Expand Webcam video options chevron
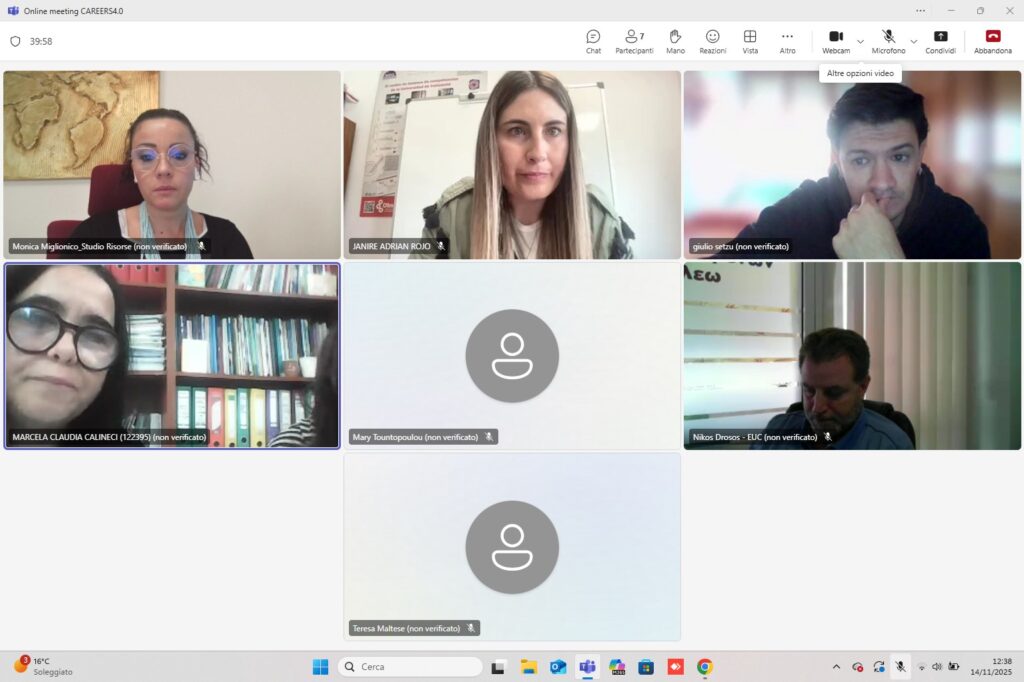 pyautogui.click(x=860, y=42)
